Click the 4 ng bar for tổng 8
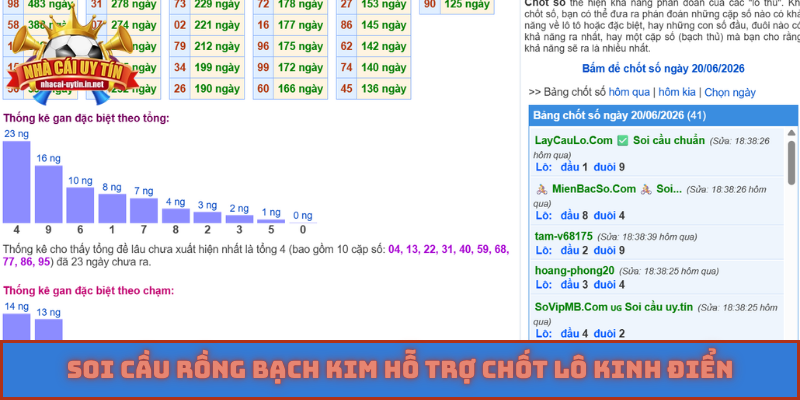800x400 pixels. tap(176, 216)
